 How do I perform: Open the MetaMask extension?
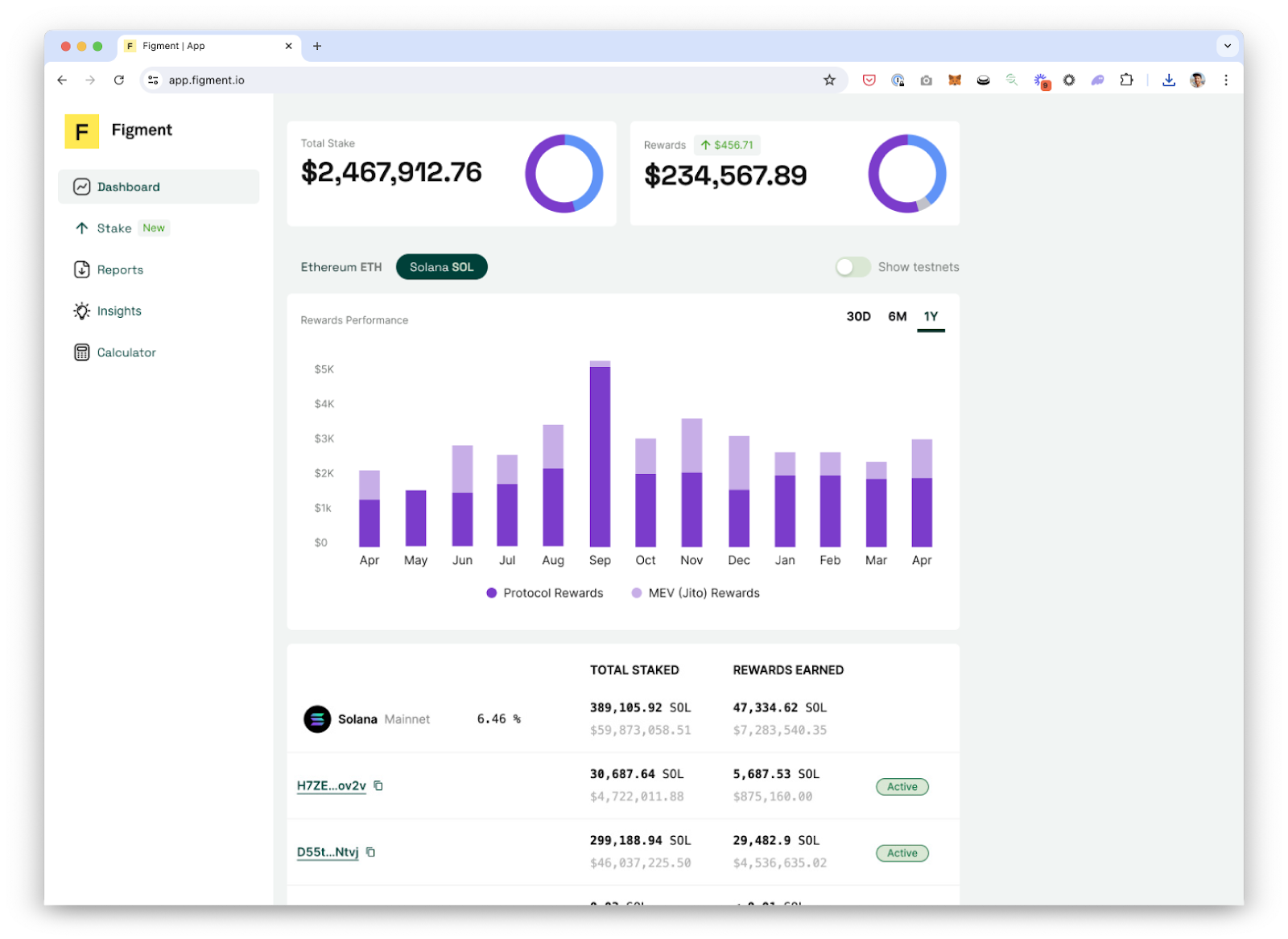(x=955, y=80)
